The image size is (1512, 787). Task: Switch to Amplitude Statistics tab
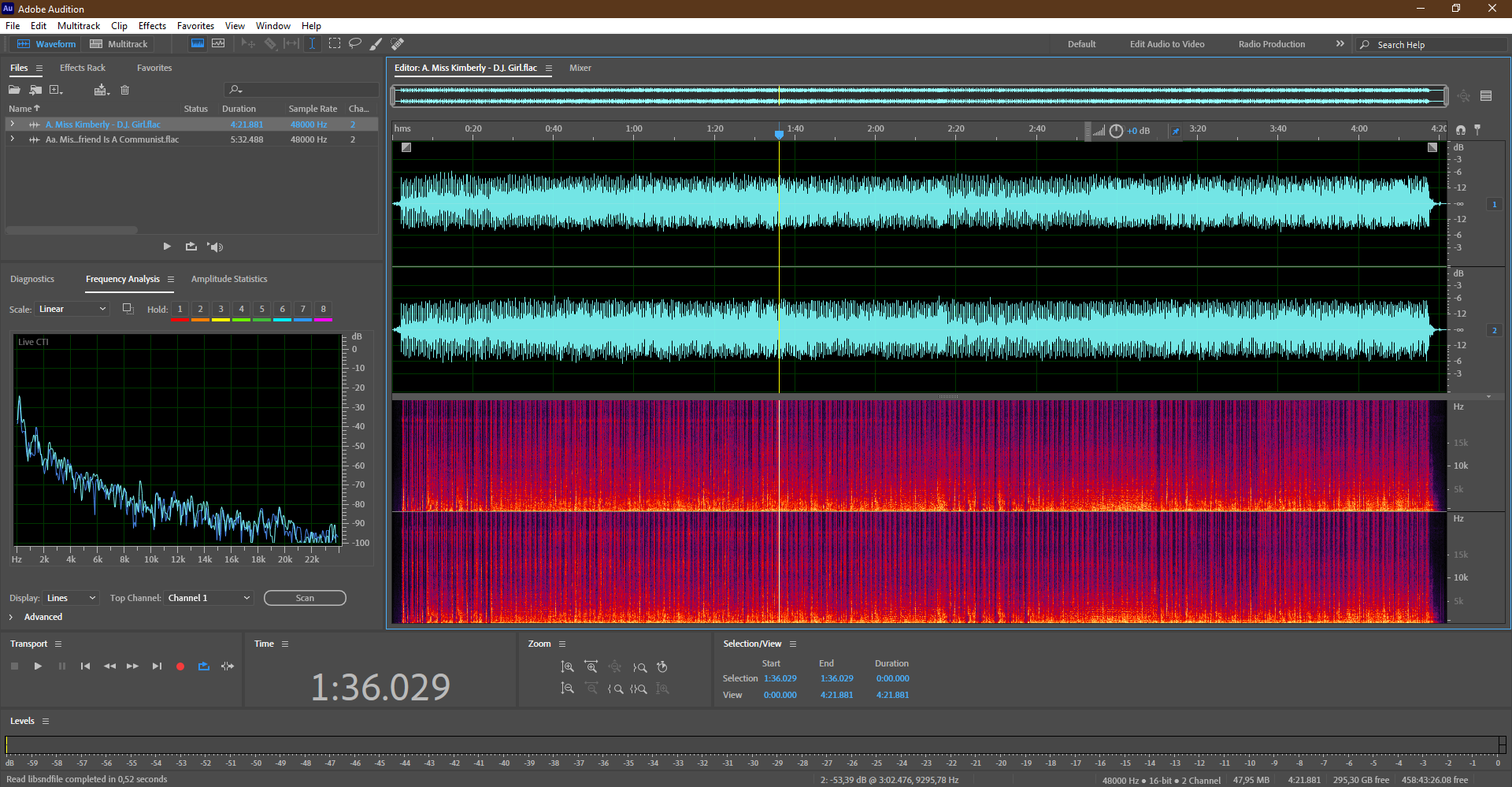coord(229,279)
